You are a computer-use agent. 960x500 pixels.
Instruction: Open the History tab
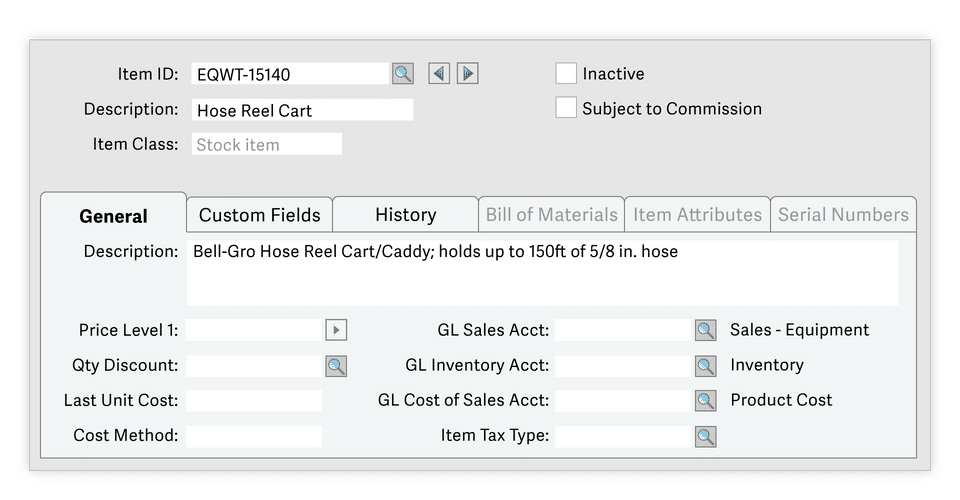point(405,215)
